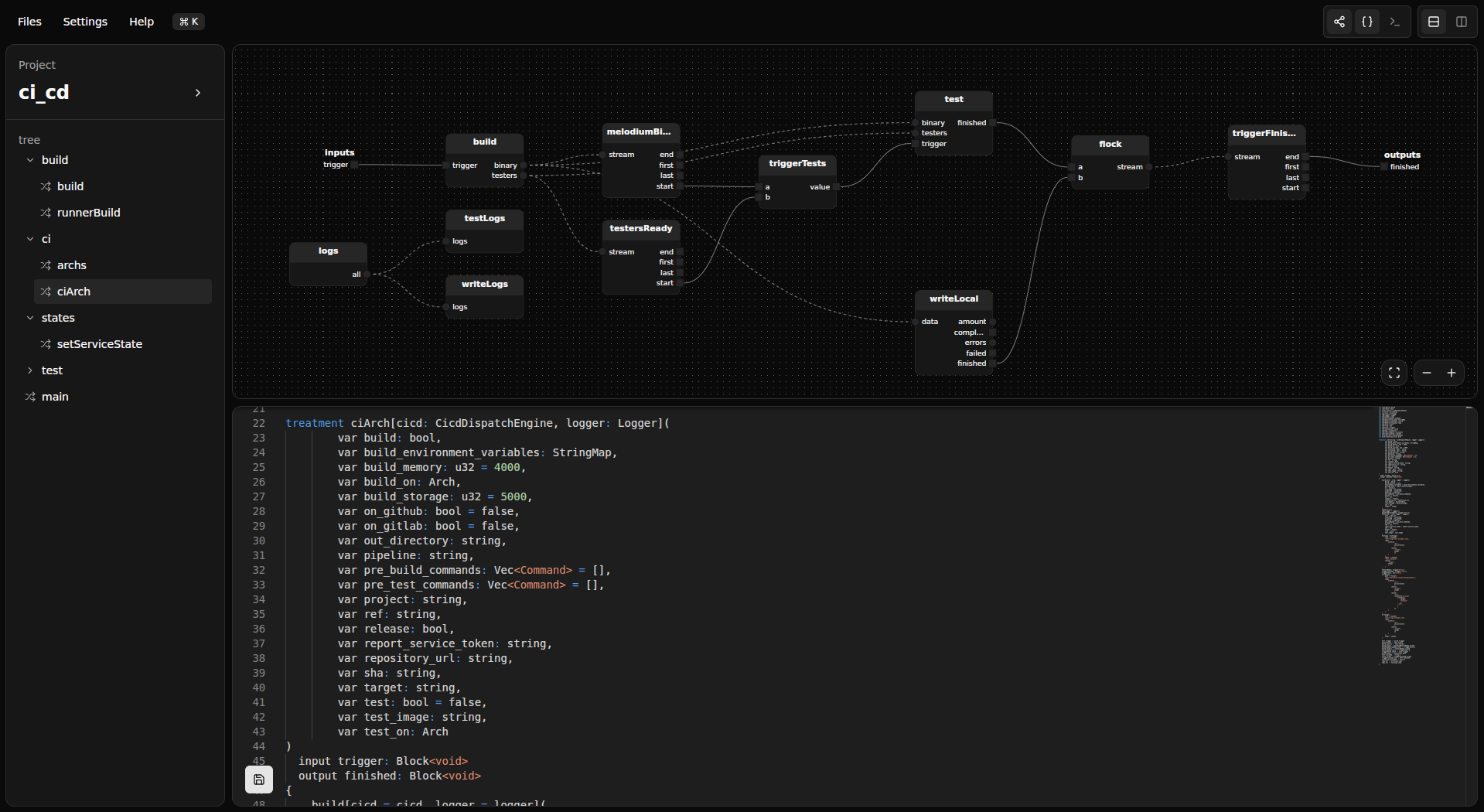
Task: Toggle the terminal panel icon
Action: pyautogui.click(x=1395, y=22)
